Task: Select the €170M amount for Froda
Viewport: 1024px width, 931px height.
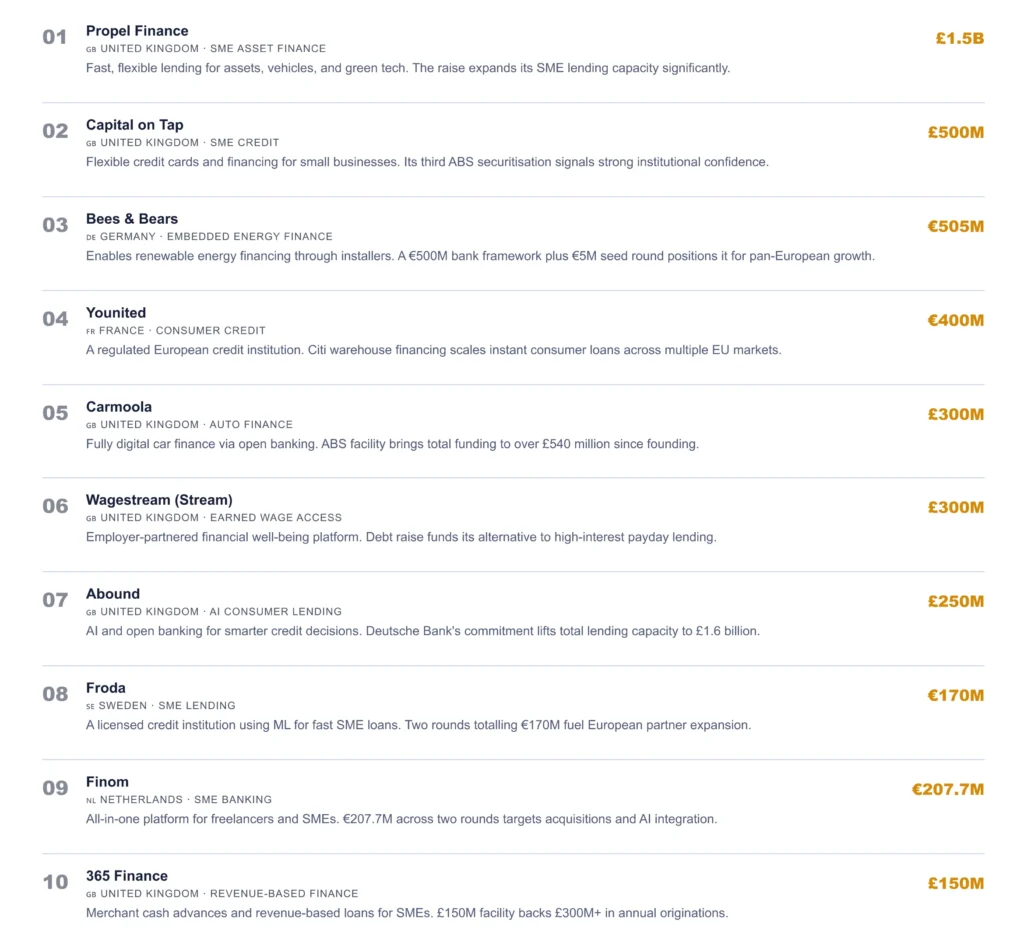Action: tap(955, 695)
